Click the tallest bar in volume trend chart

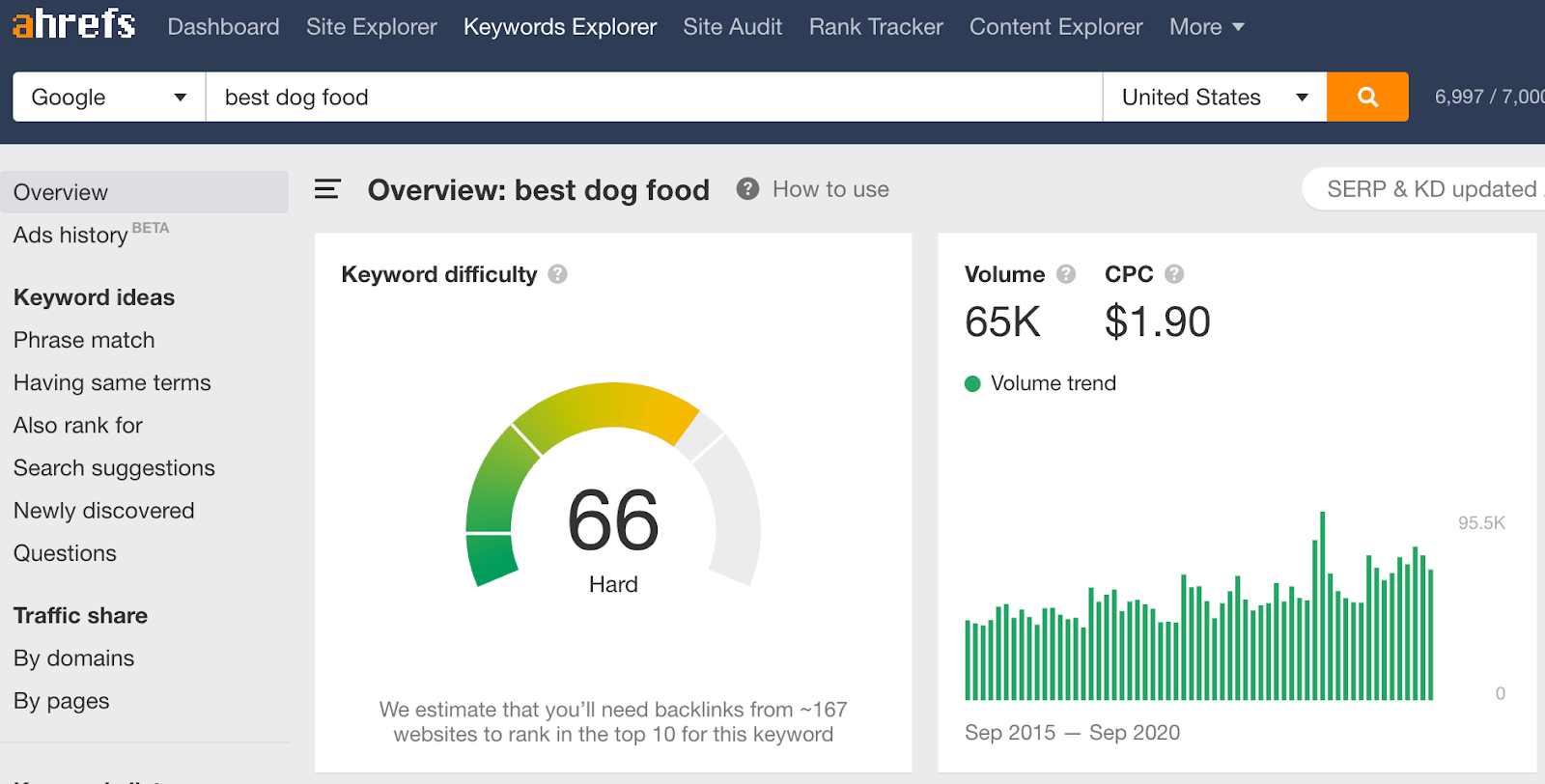coord(1322,605)
